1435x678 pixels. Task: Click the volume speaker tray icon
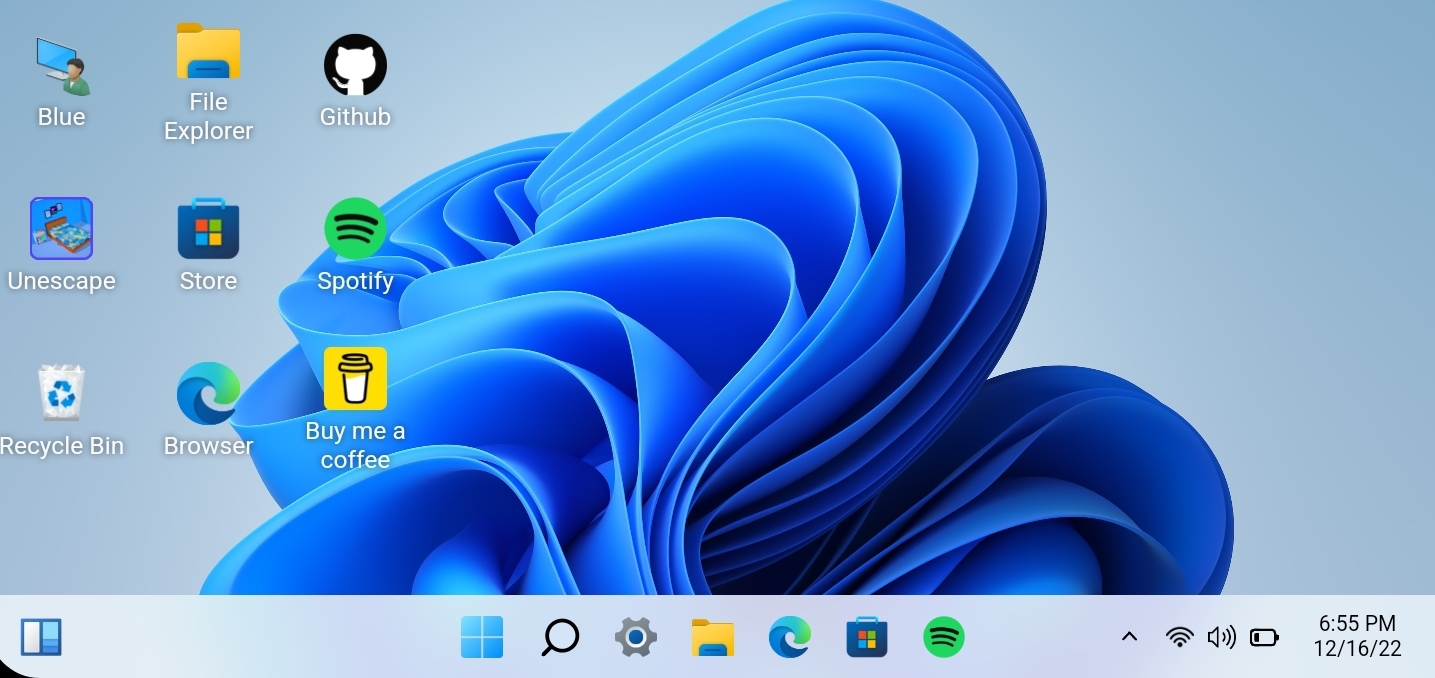coord(1222,637)
